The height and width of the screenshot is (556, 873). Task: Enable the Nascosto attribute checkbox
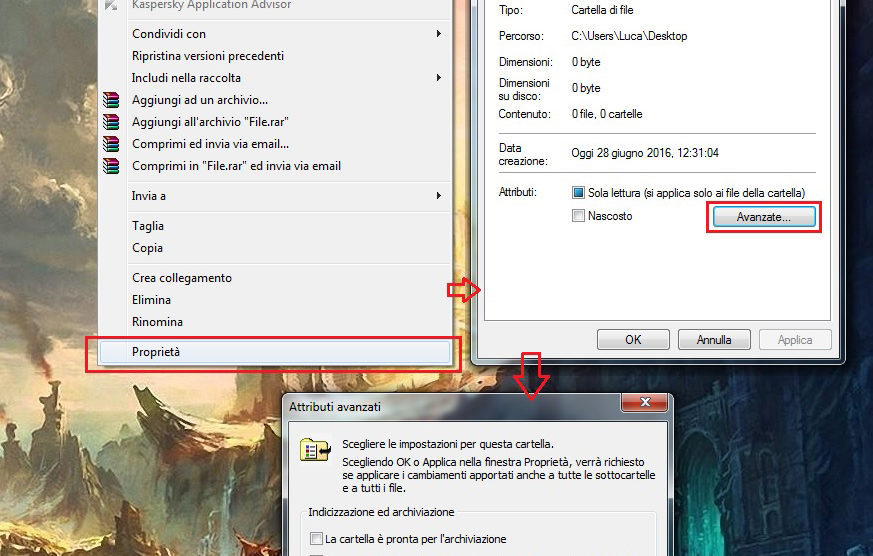[578, 215]
